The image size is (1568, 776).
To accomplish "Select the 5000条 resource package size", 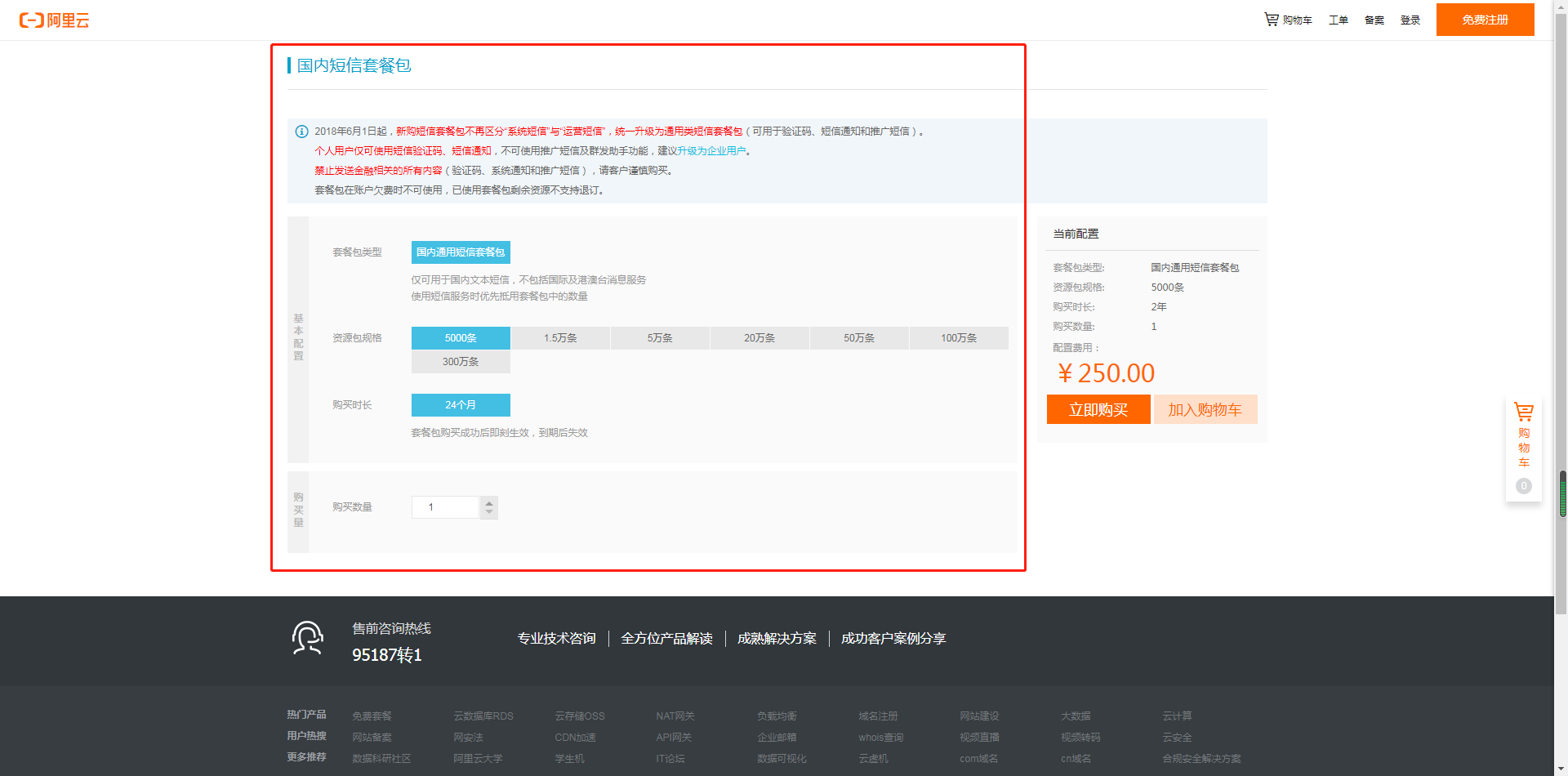I will 461,338.
